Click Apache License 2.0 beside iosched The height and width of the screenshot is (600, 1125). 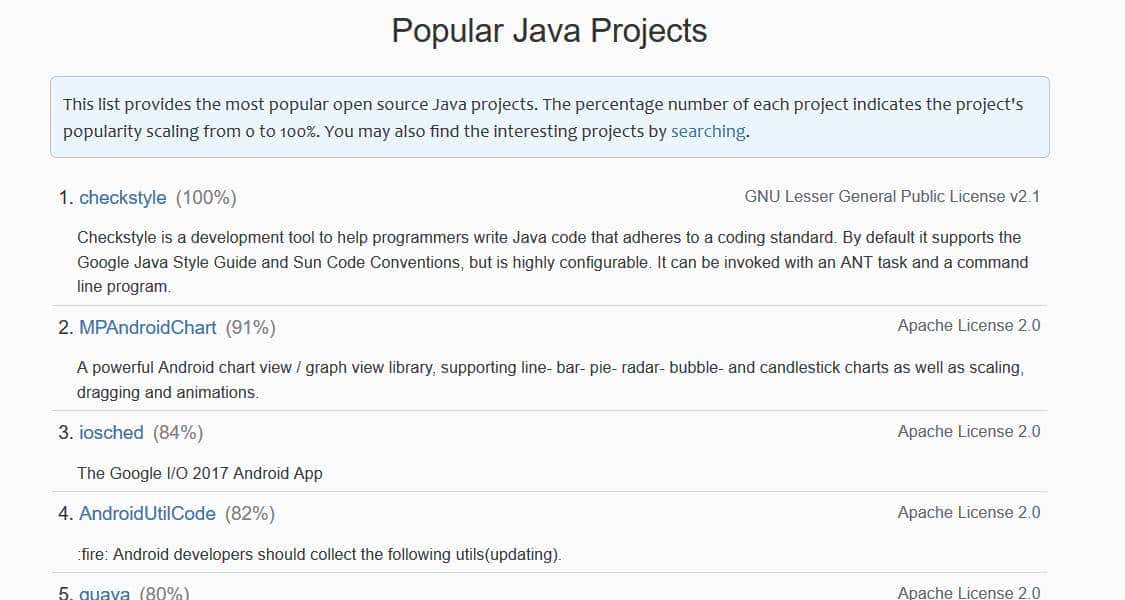click(x=968, y=431)
